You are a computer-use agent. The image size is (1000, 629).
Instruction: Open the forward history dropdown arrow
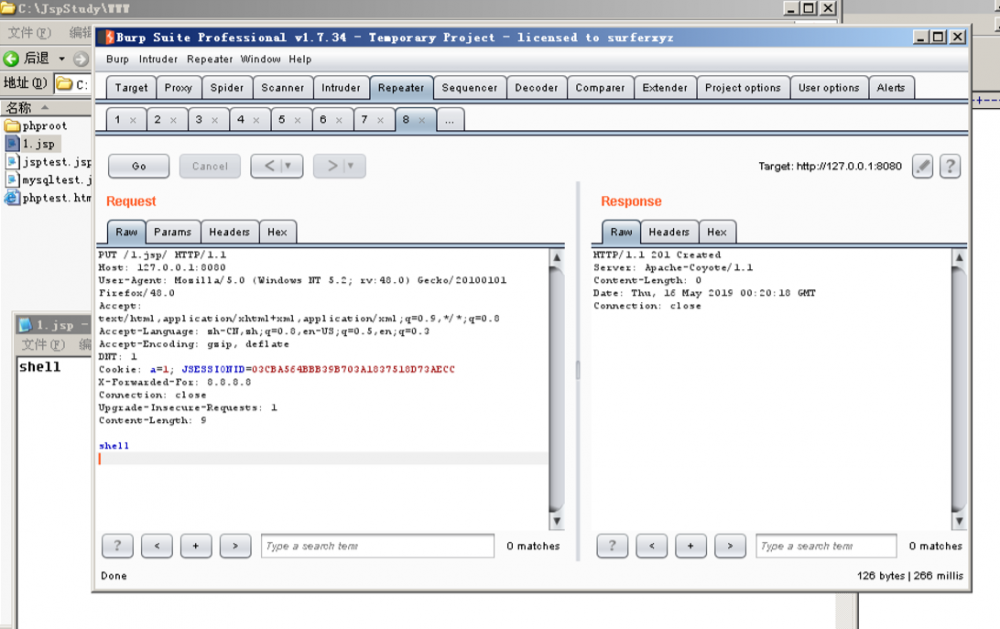point(351,166)
